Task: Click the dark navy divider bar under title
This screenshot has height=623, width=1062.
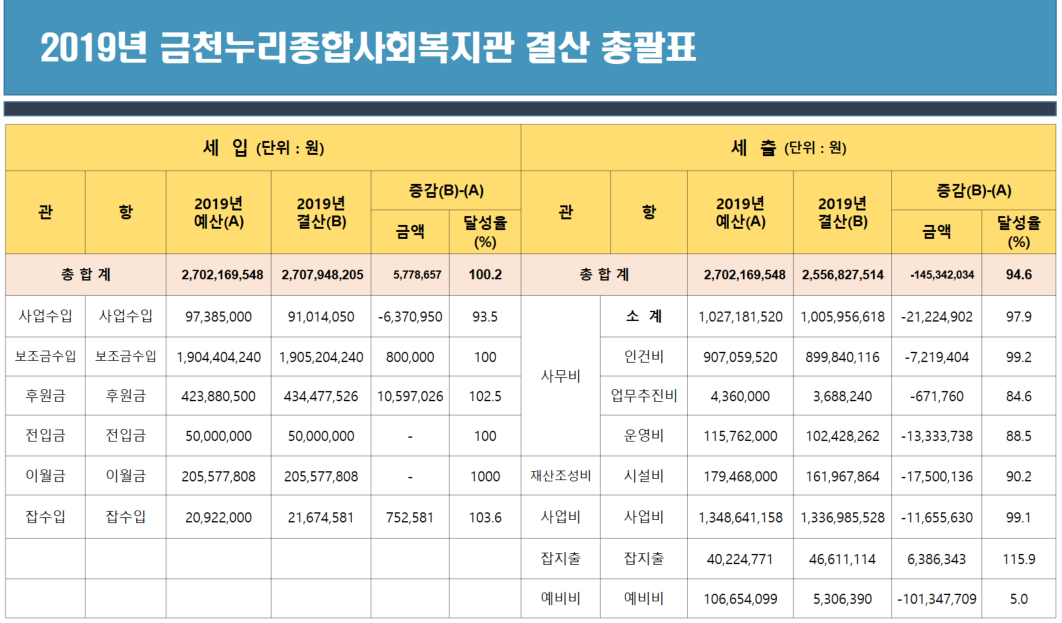Action: [x=530, y=108]
